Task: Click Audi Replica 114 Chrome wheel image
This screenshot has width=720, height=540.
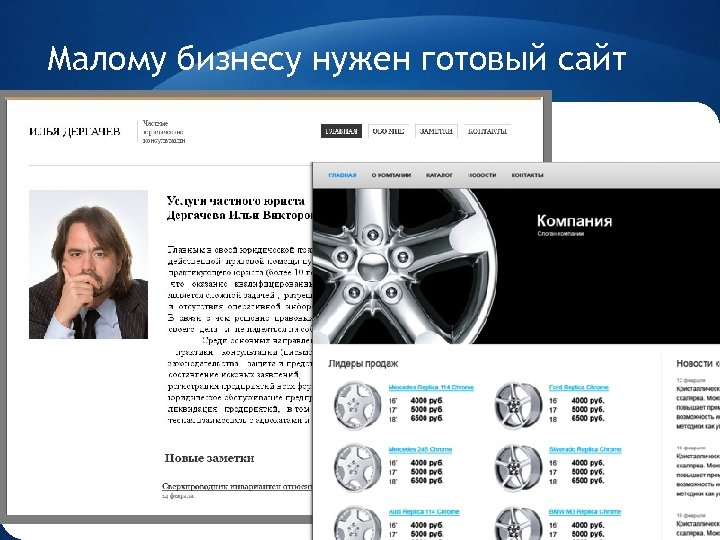Action: point(357,523)
